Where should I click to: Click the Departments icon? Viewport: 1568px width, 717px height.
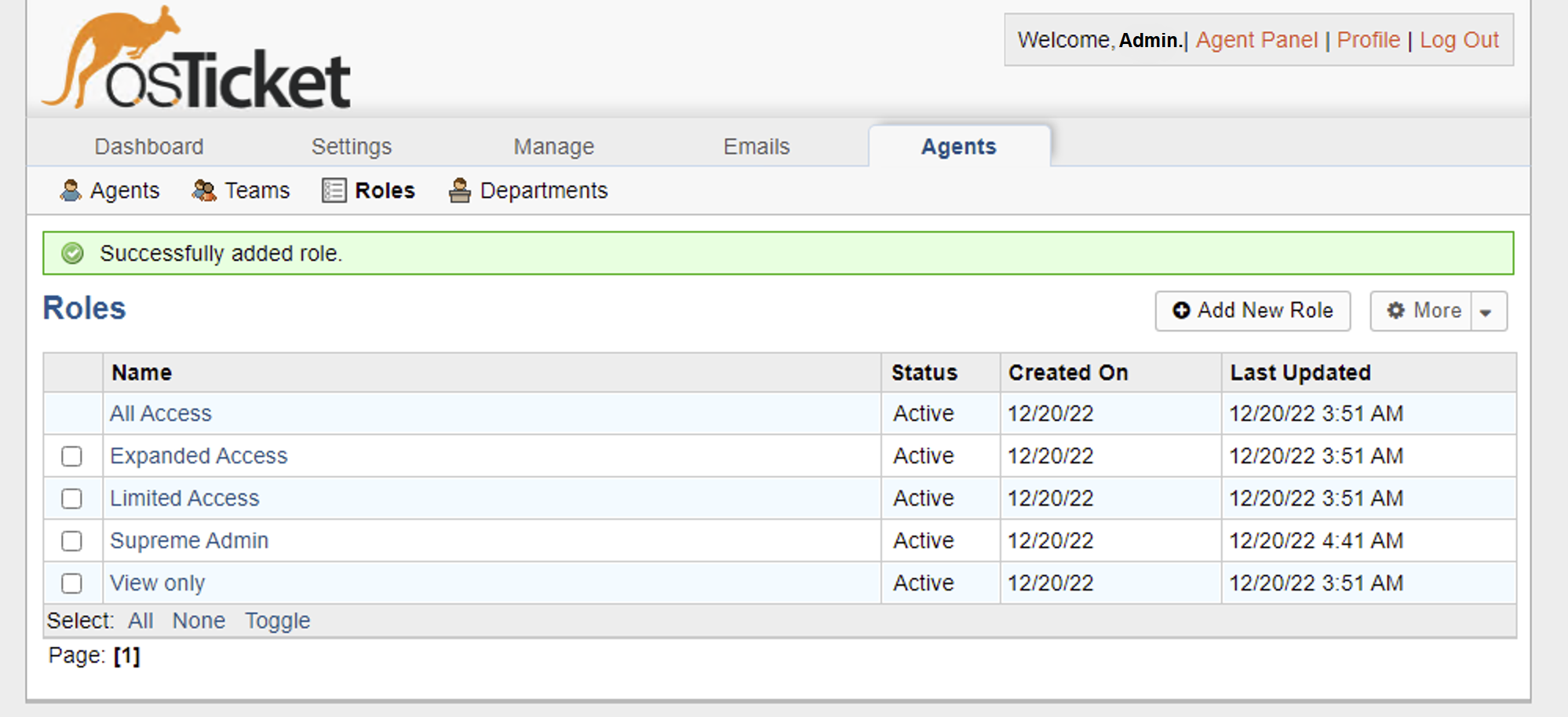click(x=460, y=190)
